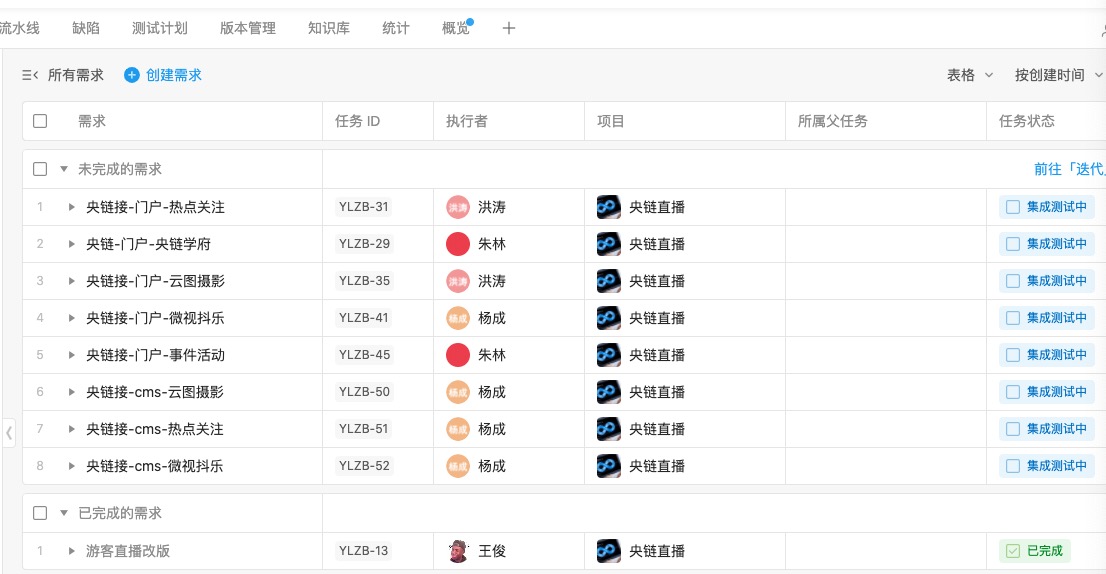Click the plus icon to add tab
Viewport: 1106px width, 574px height.
click(508, 28)
